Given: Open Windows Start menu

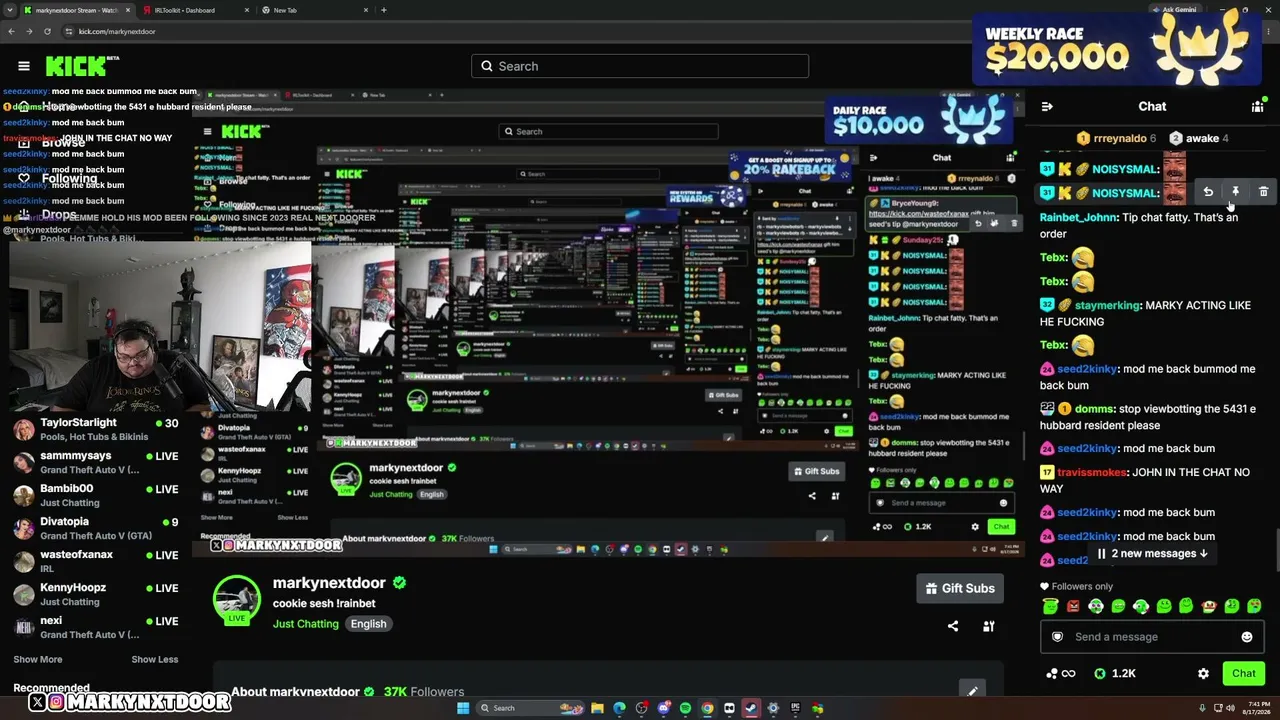Looking at the screenshot, I should [463, 709].
